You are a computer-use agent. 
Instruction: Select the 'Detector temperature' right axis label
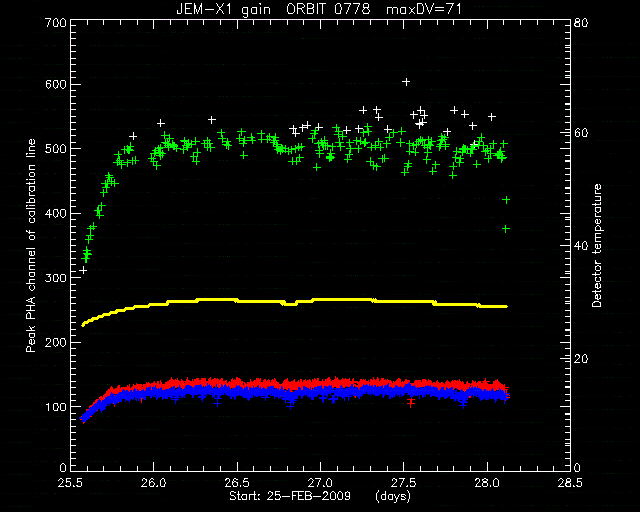pyautogui.click(x=597, y=246)
